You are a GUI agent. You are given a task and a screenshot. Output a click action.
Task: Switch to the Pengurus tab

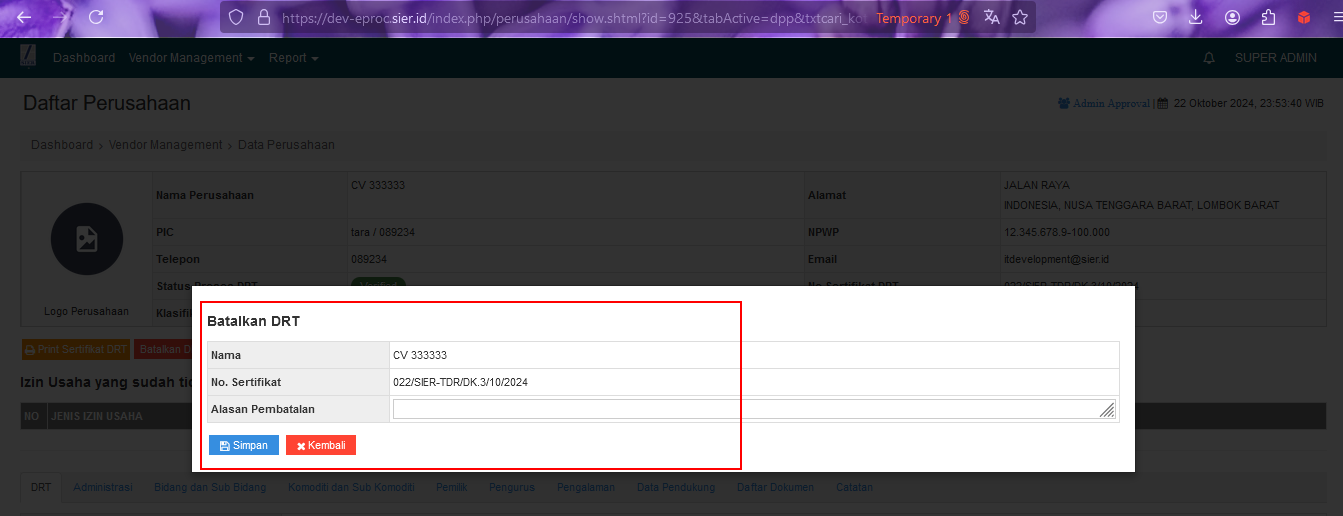[512, 488]
